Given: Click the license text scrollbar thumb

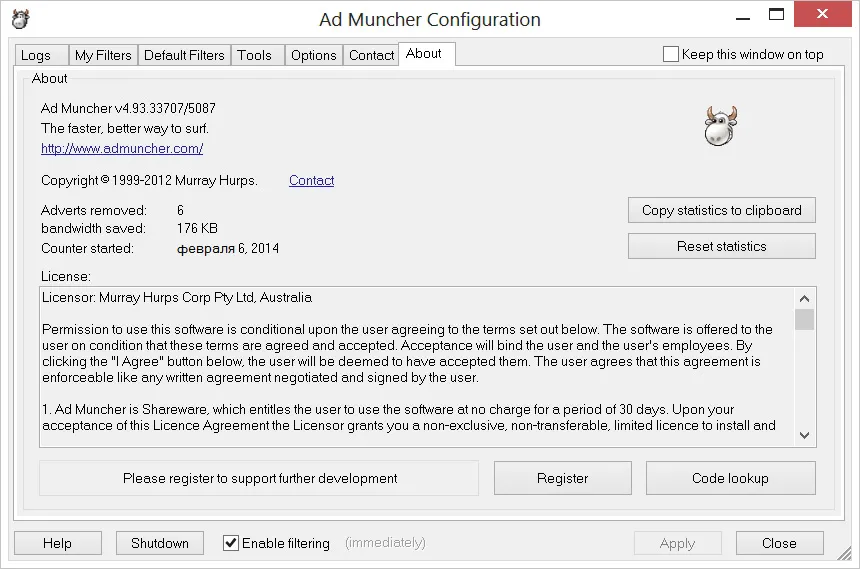Looking at the screenshot, I should pyautogui.click(x=804, y=320).
